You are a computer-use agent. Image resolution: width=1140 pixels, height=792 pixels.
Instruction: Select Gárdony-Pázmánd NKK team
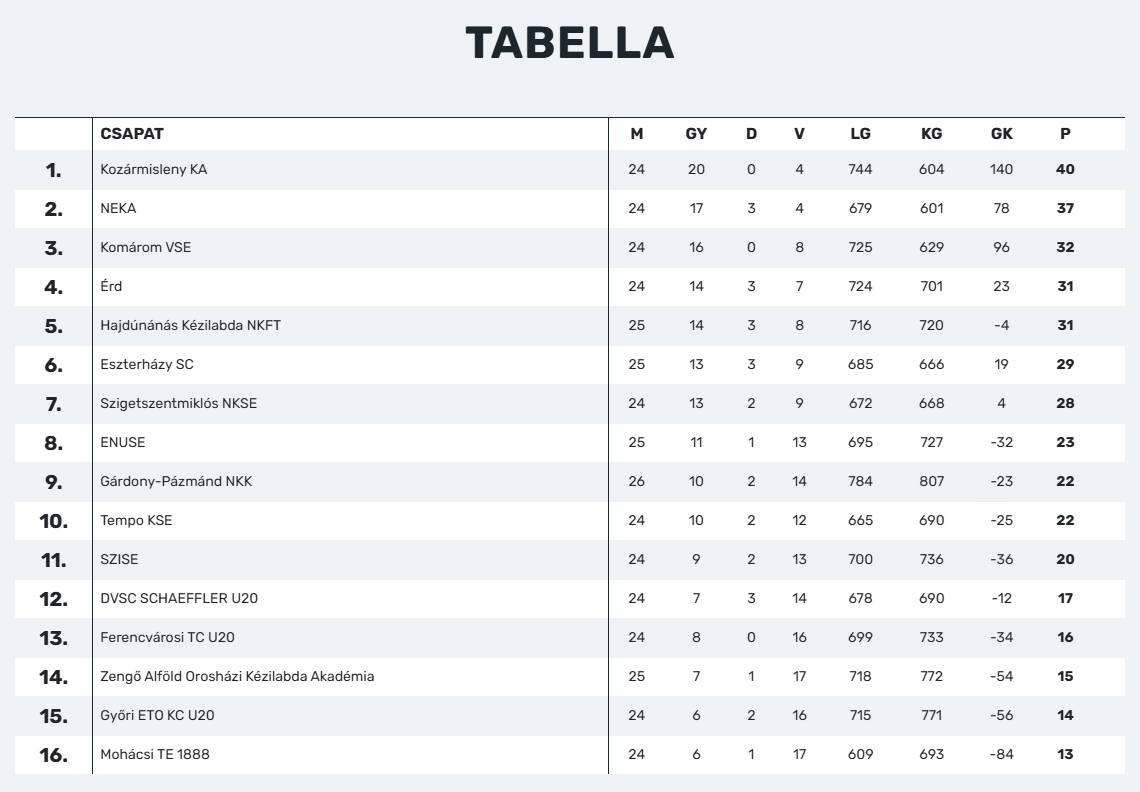point(176,481)
